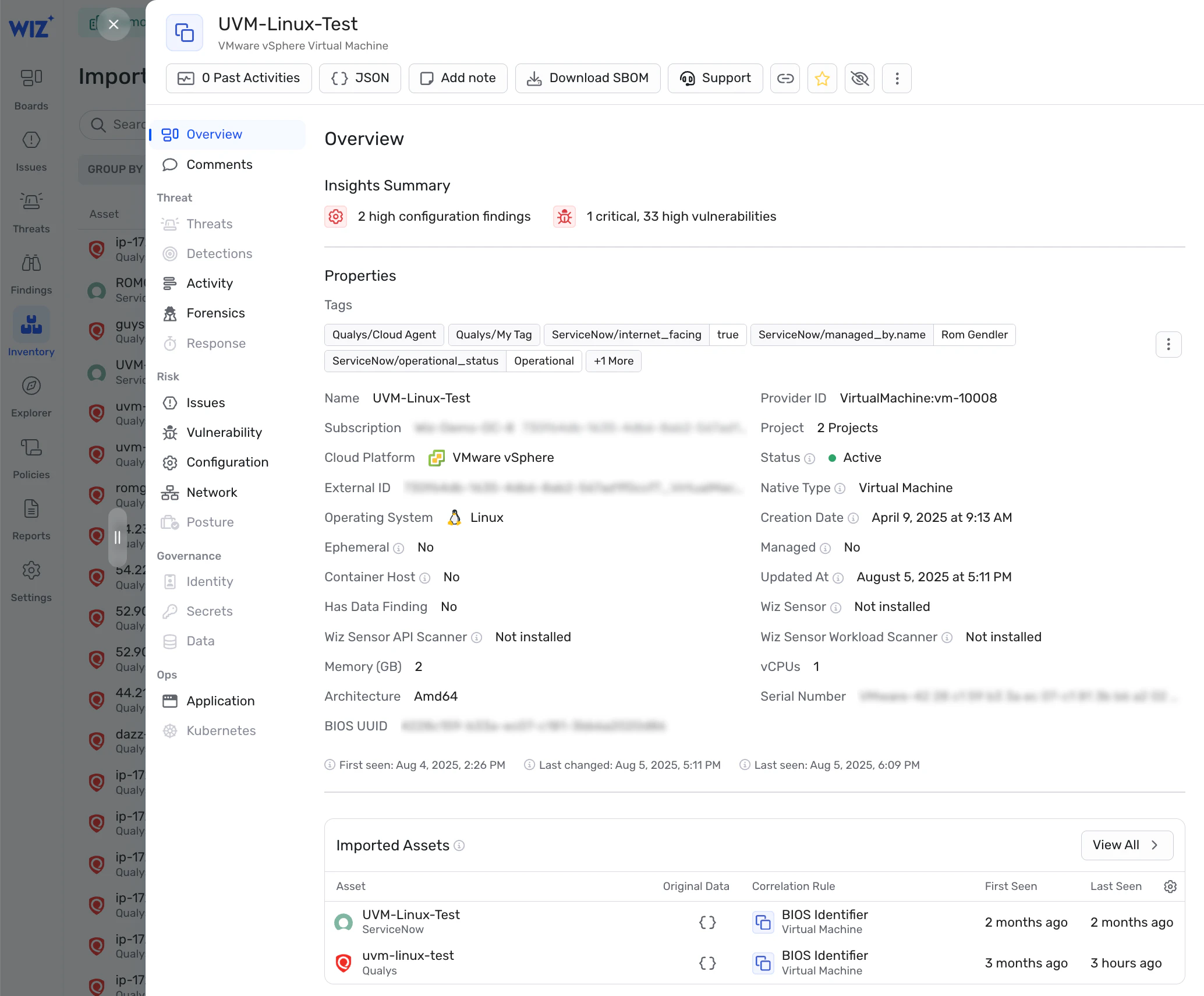Open the header three-dot more menu

point(897,78)
